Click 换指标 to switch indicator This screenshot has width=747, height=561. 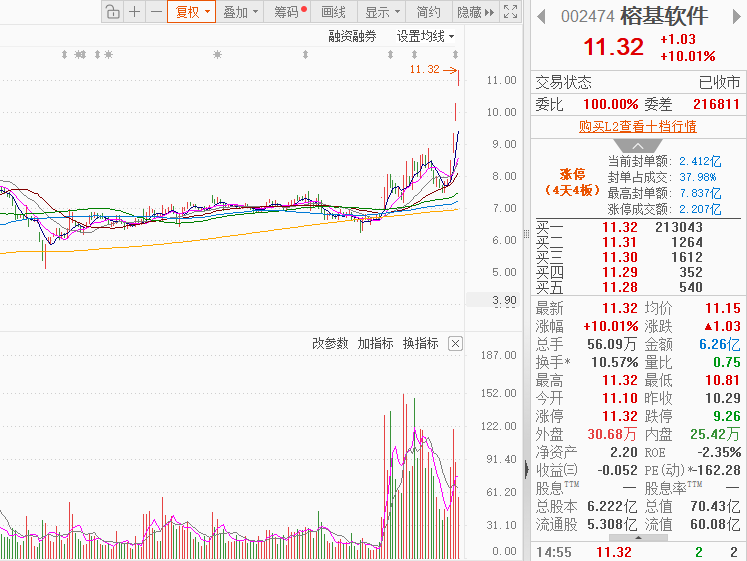pyautogui.click(x=420, y=343)
